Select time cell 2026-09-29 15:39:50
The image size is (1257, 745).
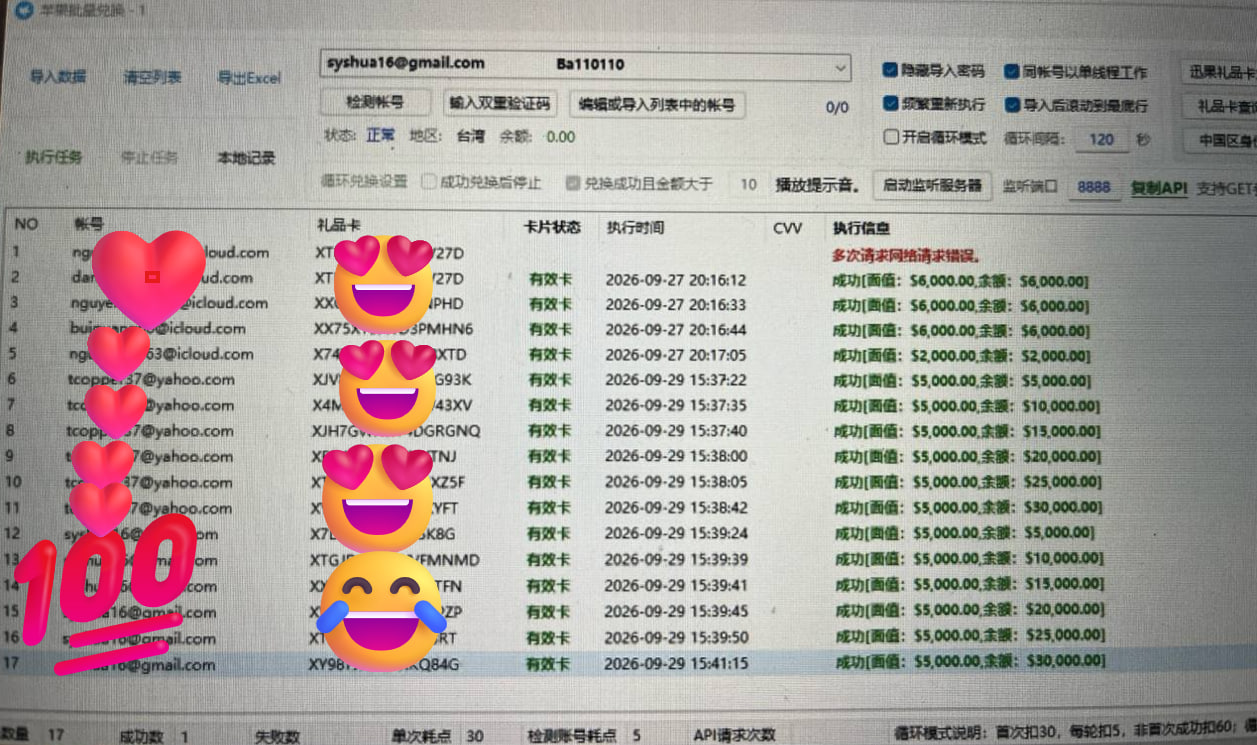[675, 637]
